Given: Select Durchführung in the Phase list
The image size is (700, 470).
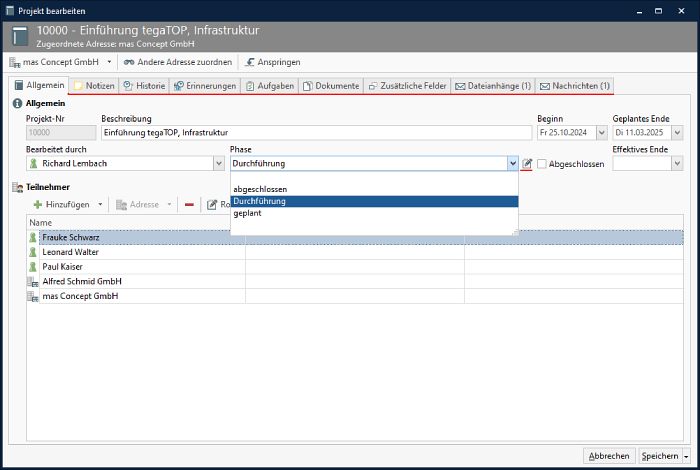Looking at the screenshot, I should (374, 201).
